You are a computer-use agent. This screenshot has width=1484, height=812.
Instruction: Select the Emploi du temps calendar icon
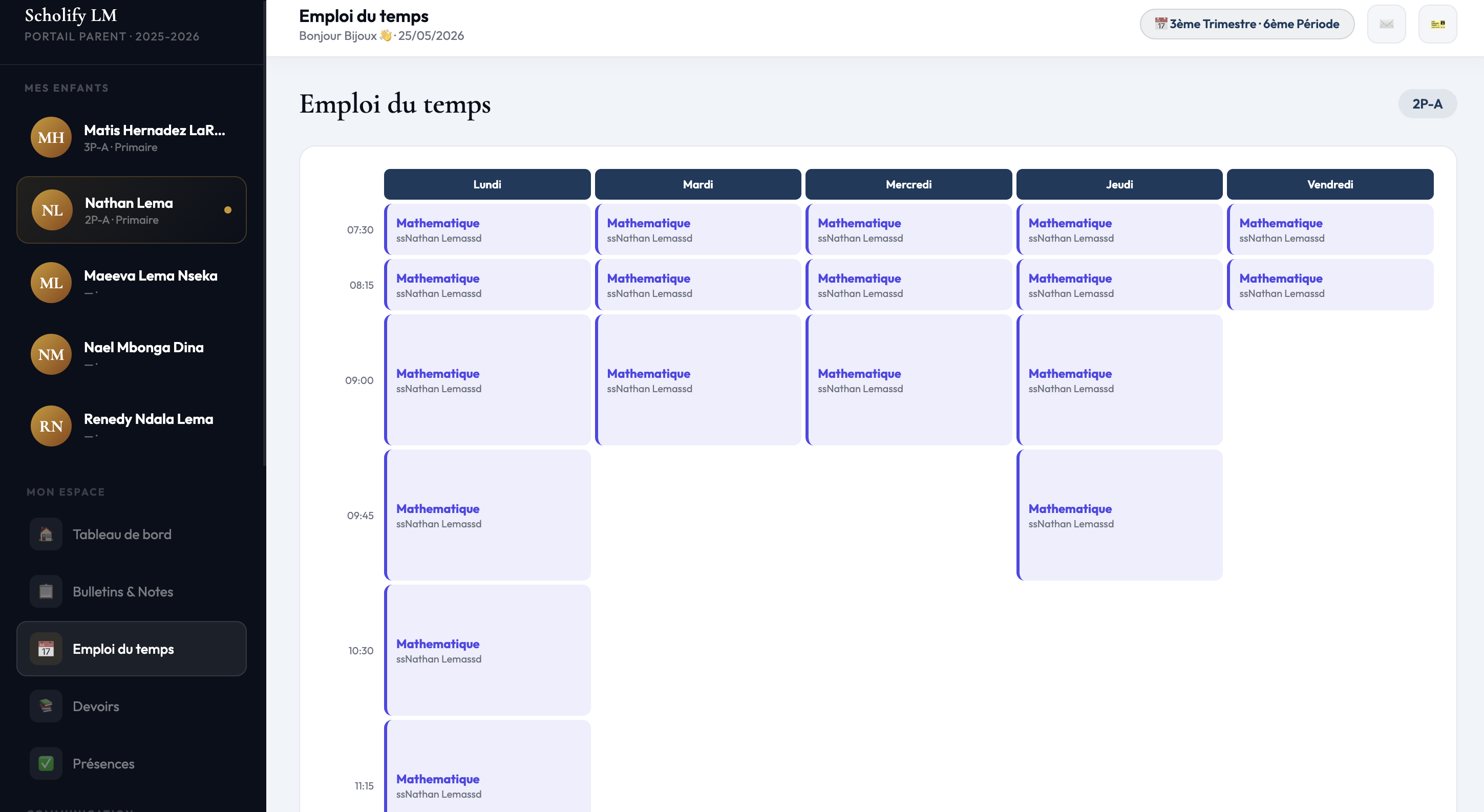pos(46,649)
